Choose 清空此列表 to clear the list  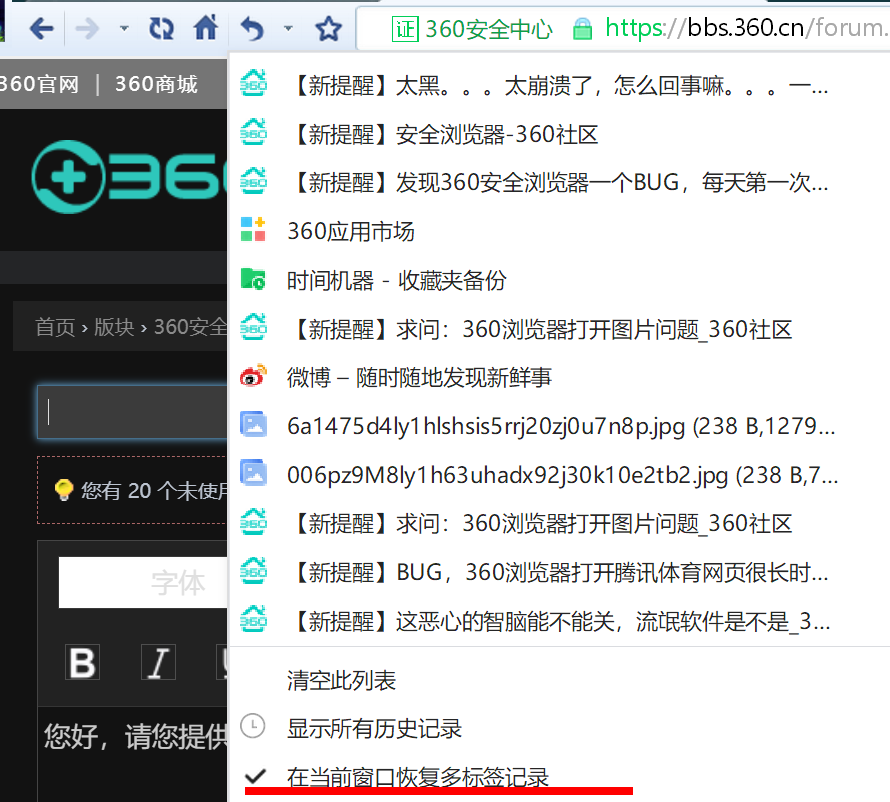point(341,680)
